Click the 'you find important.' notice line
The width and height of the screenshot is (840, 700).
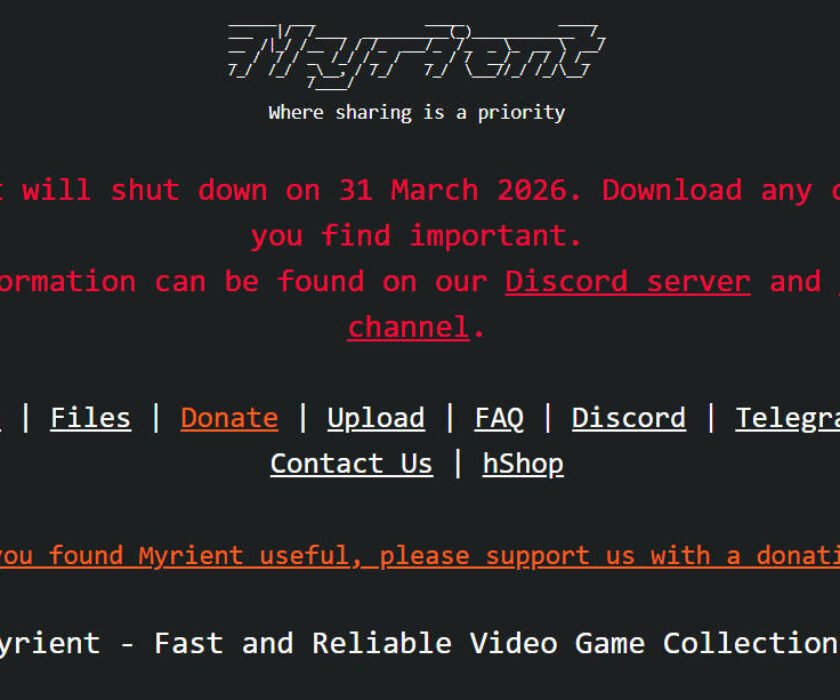417,236
